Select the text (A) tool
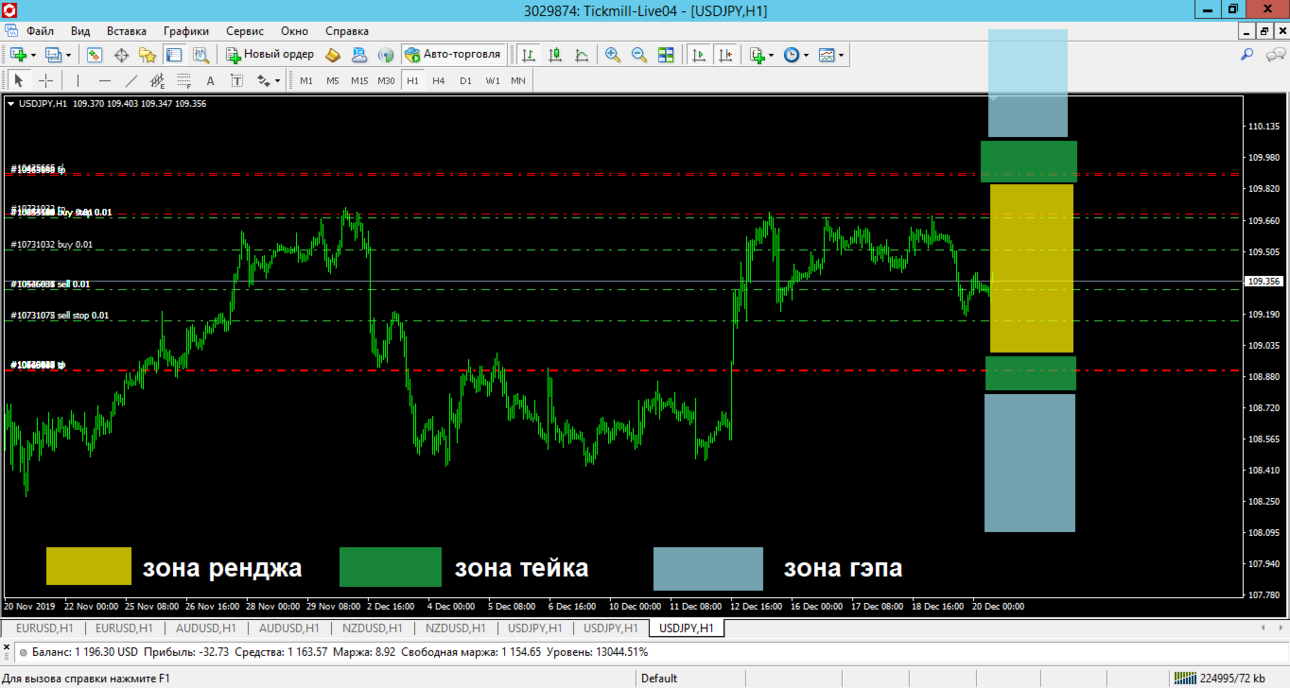1290x688 pixels. (x=210, y=81)
